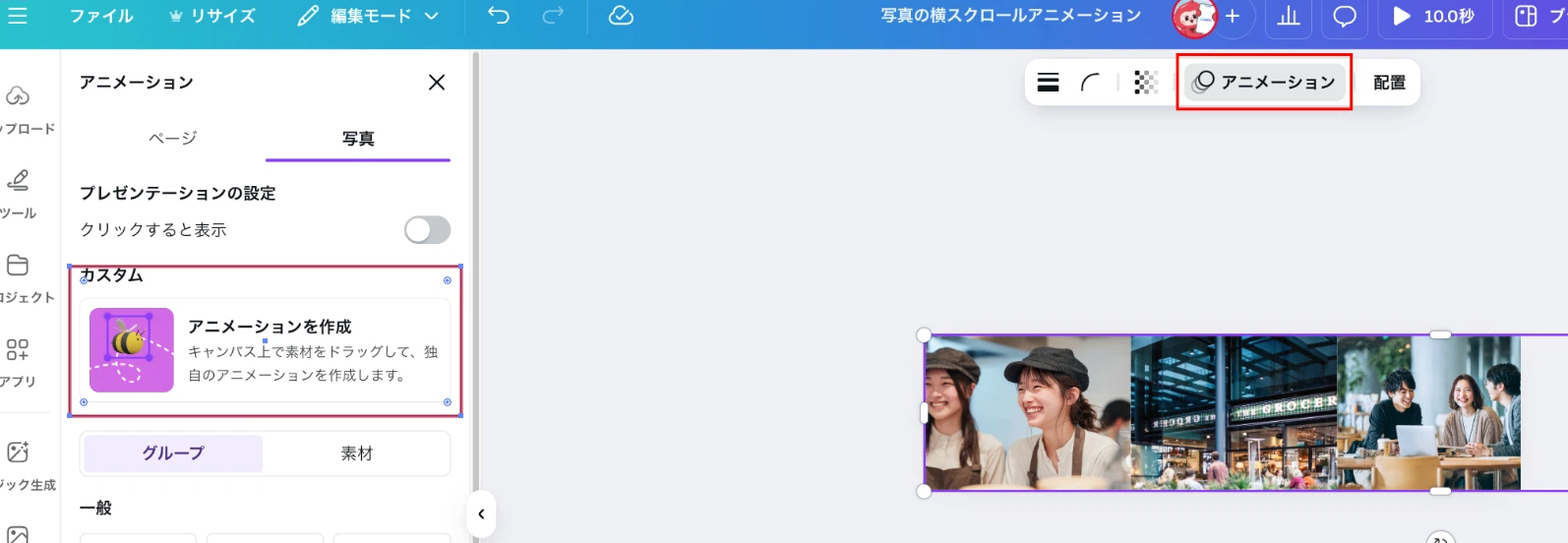Click the アニメーション toolbar button

point(1264,83)
